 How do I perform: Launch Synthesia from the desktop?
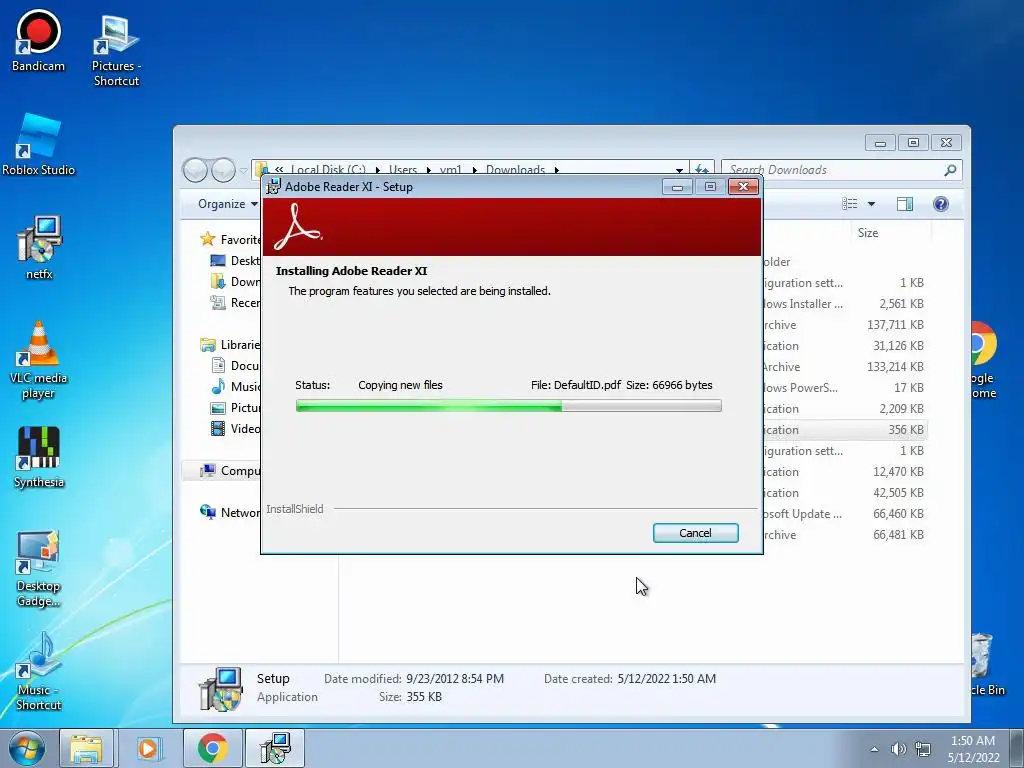coord(39,457)
